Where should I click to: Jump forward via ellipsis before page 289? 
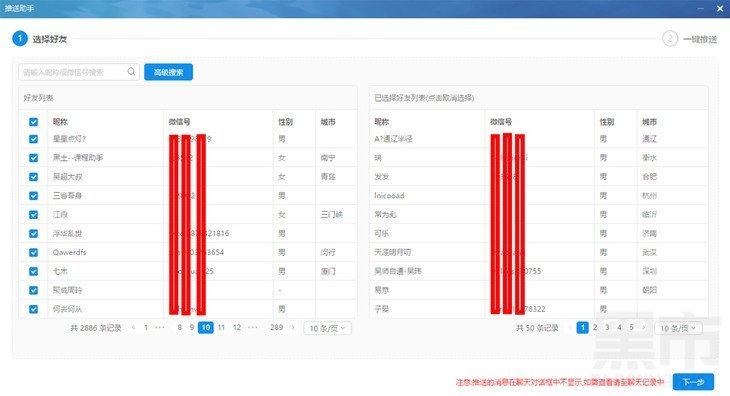click(253, 328)
